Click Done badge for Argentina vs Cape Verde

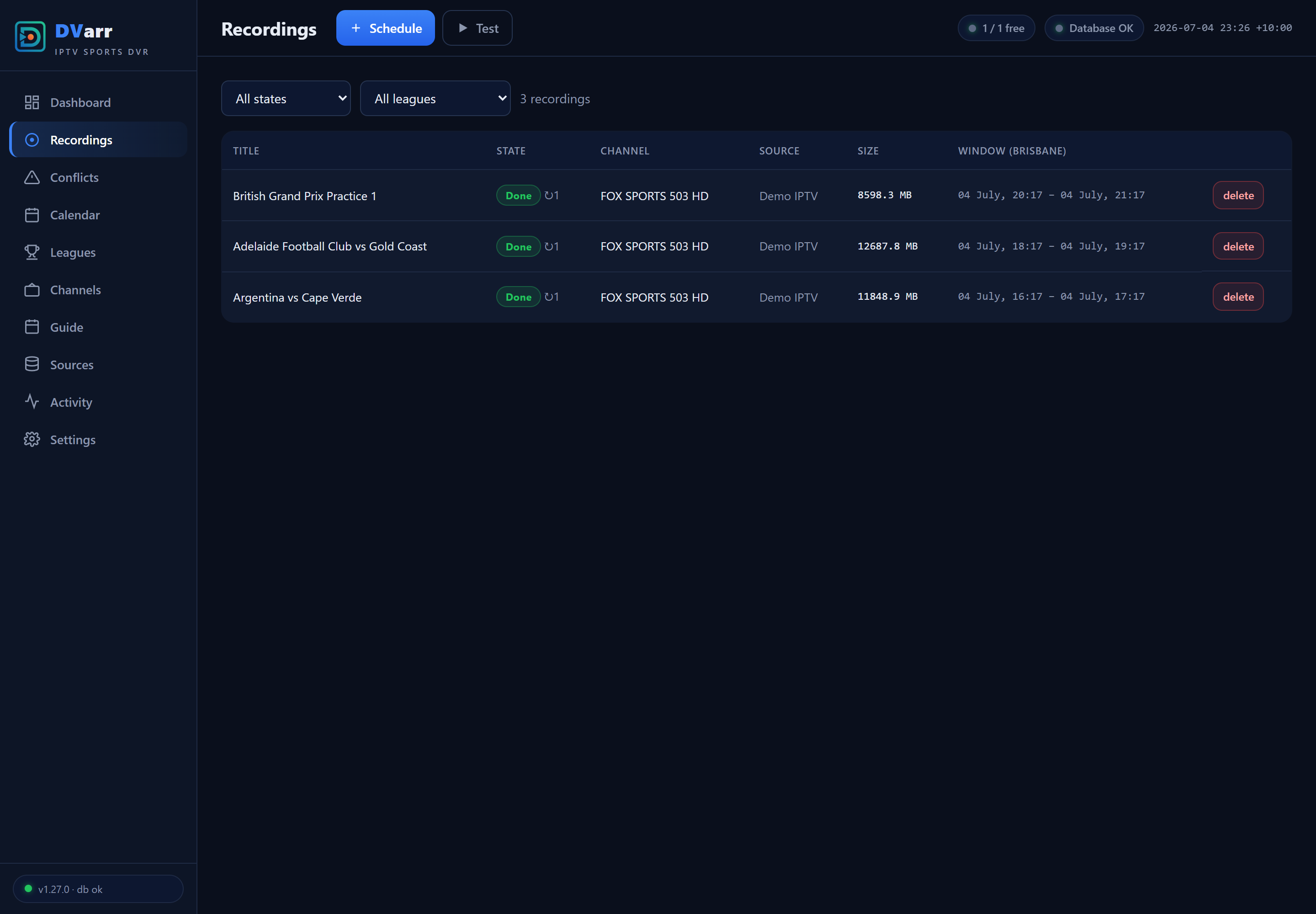[x=518, y=297]
